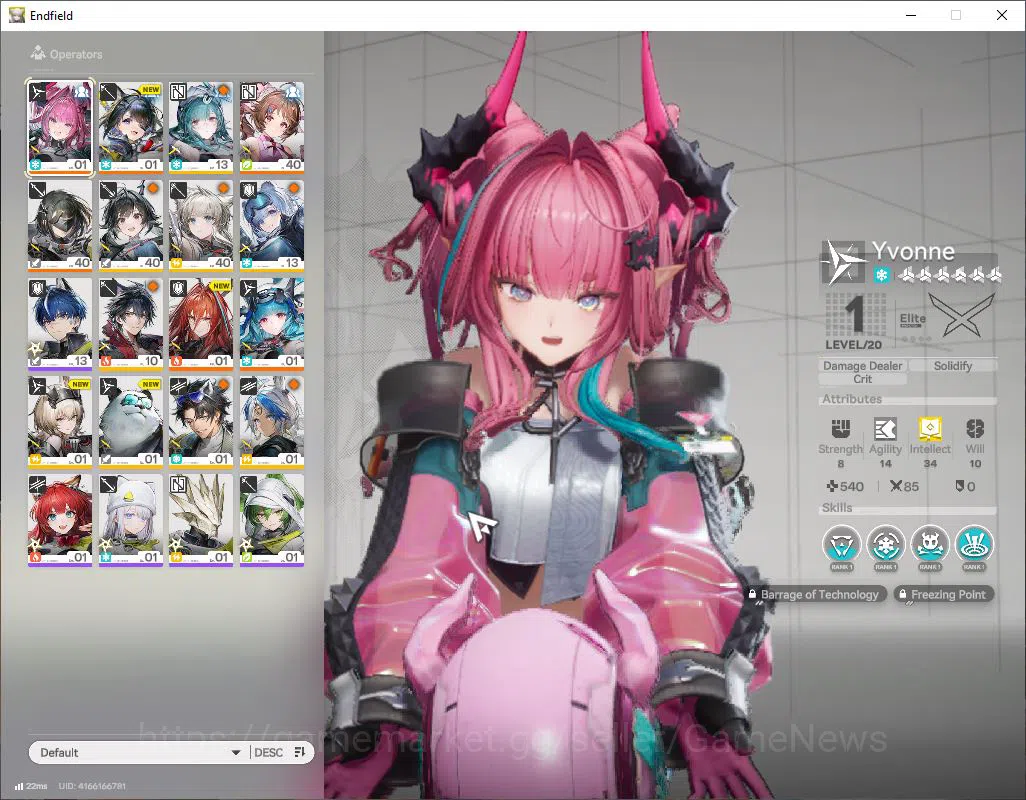Select the operator with blue sunglasses on head
The width and height of the screenshot is (1026, 800).
[x=201, y=422]
